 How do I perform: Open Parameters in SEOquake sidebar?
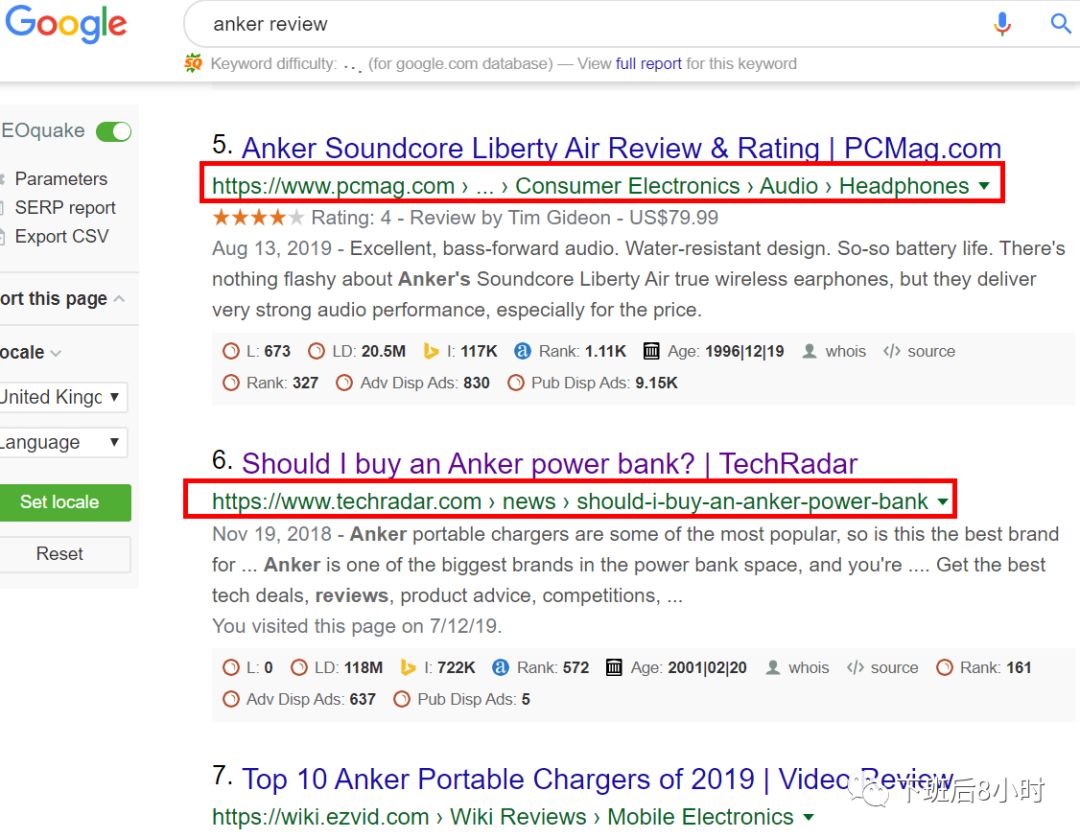[x=61, y=179]
